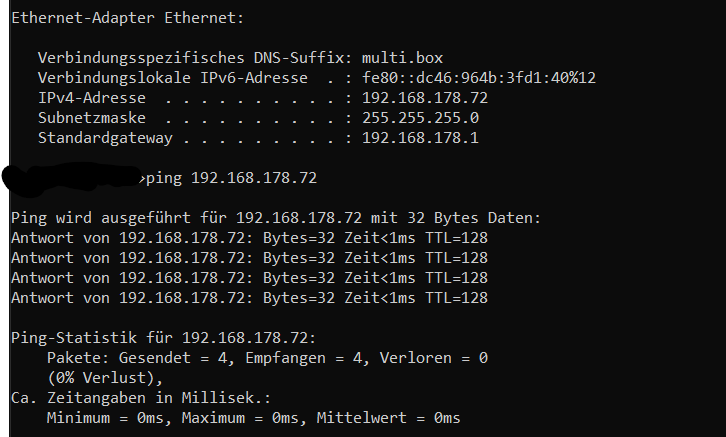Click the "Mittelwert = 0ms" value
This screenshot has width=726, height=437.
click(388, 418)
